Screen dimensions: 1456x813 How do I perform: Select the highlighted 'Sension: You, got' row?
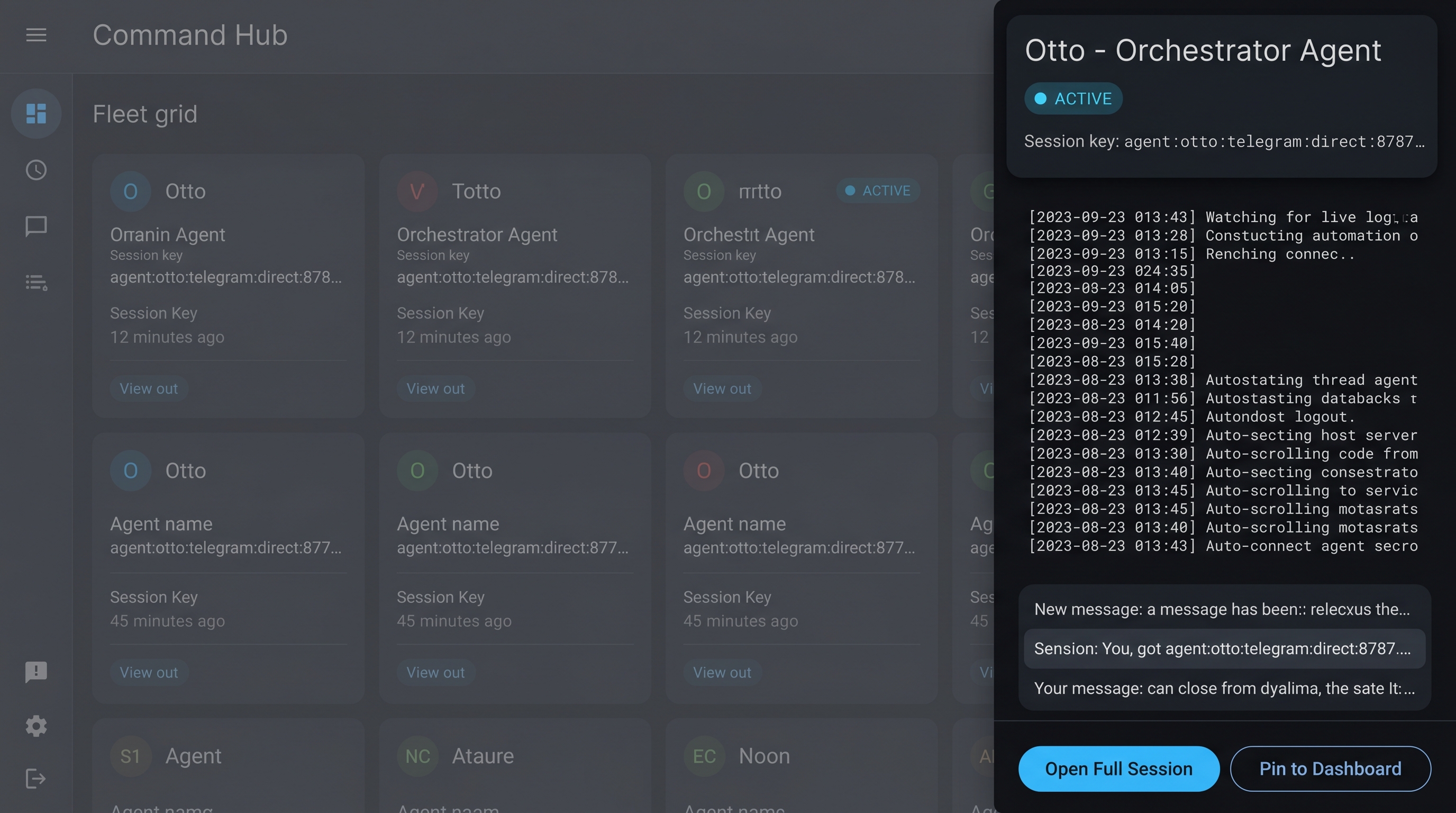(1224, 648)
